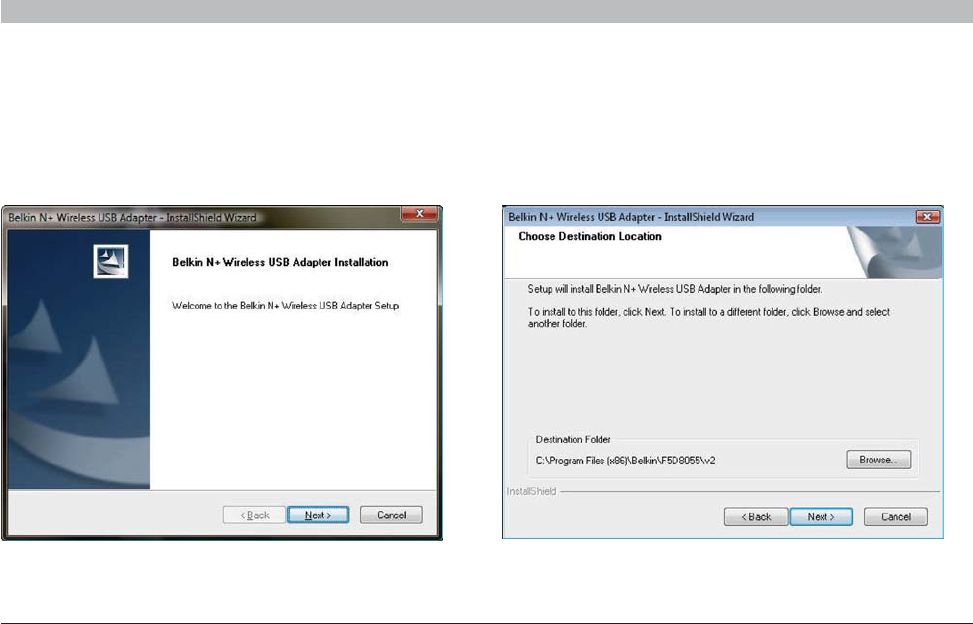
Task: Close the Choose Destination Location window
Action: point(928,216)
